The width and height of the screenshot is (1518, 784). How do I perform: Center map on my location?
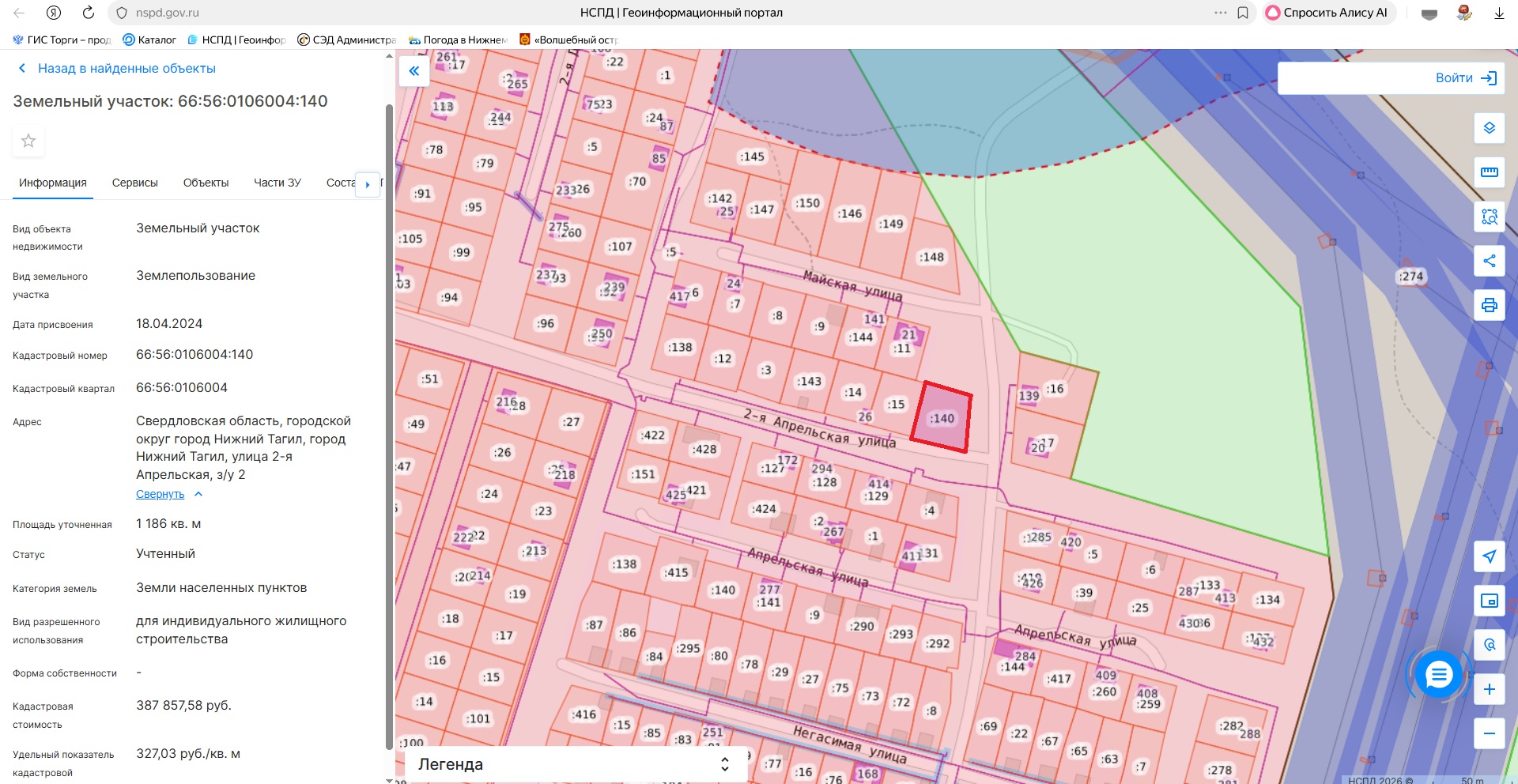pos(1489,556)
